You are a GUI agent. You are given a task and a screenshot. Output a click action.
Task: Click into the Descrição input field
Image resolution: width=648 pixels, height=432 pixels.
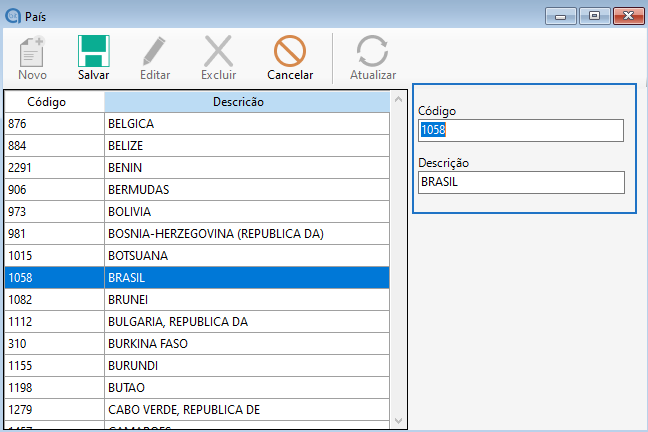[x=520, y=182]
